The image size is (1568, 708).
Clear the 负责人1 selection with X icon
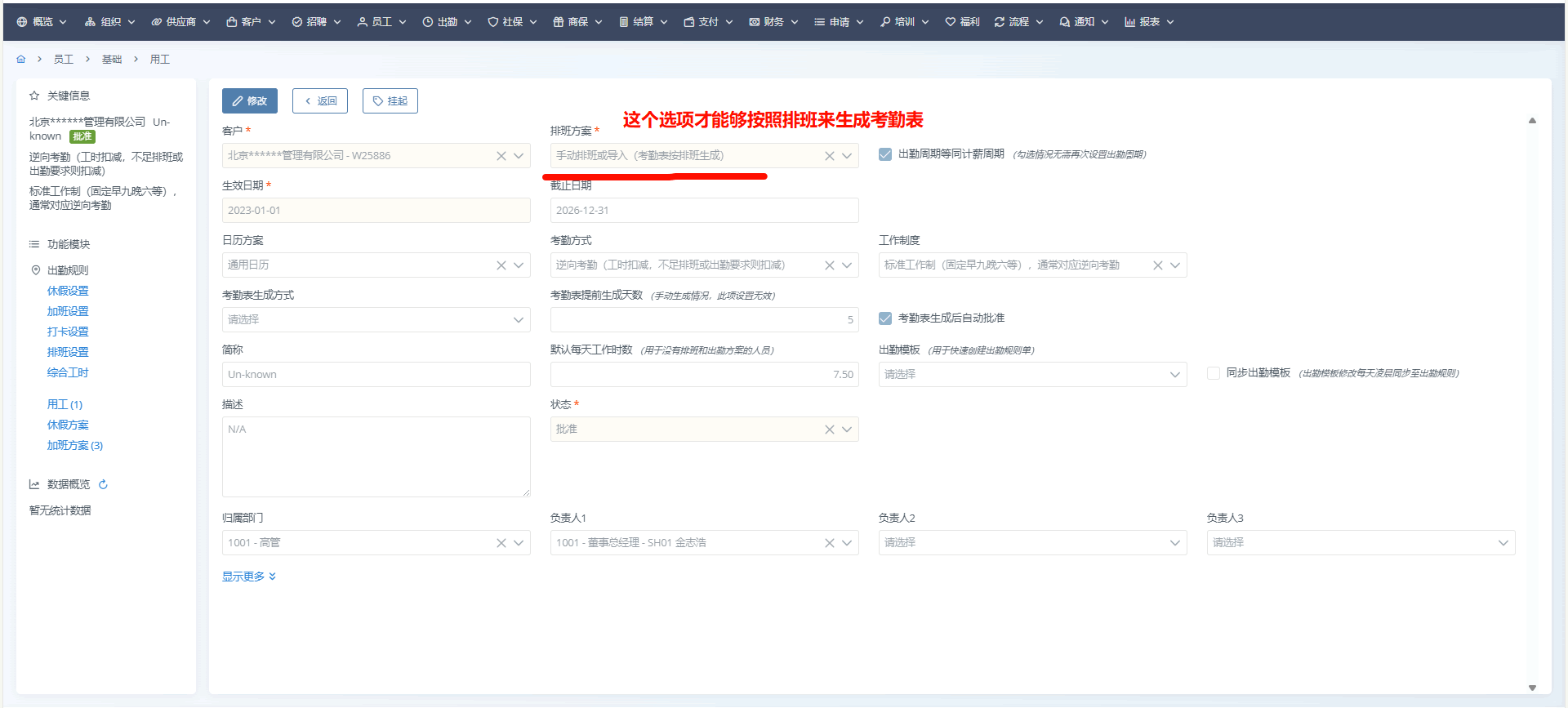[829, 543]
